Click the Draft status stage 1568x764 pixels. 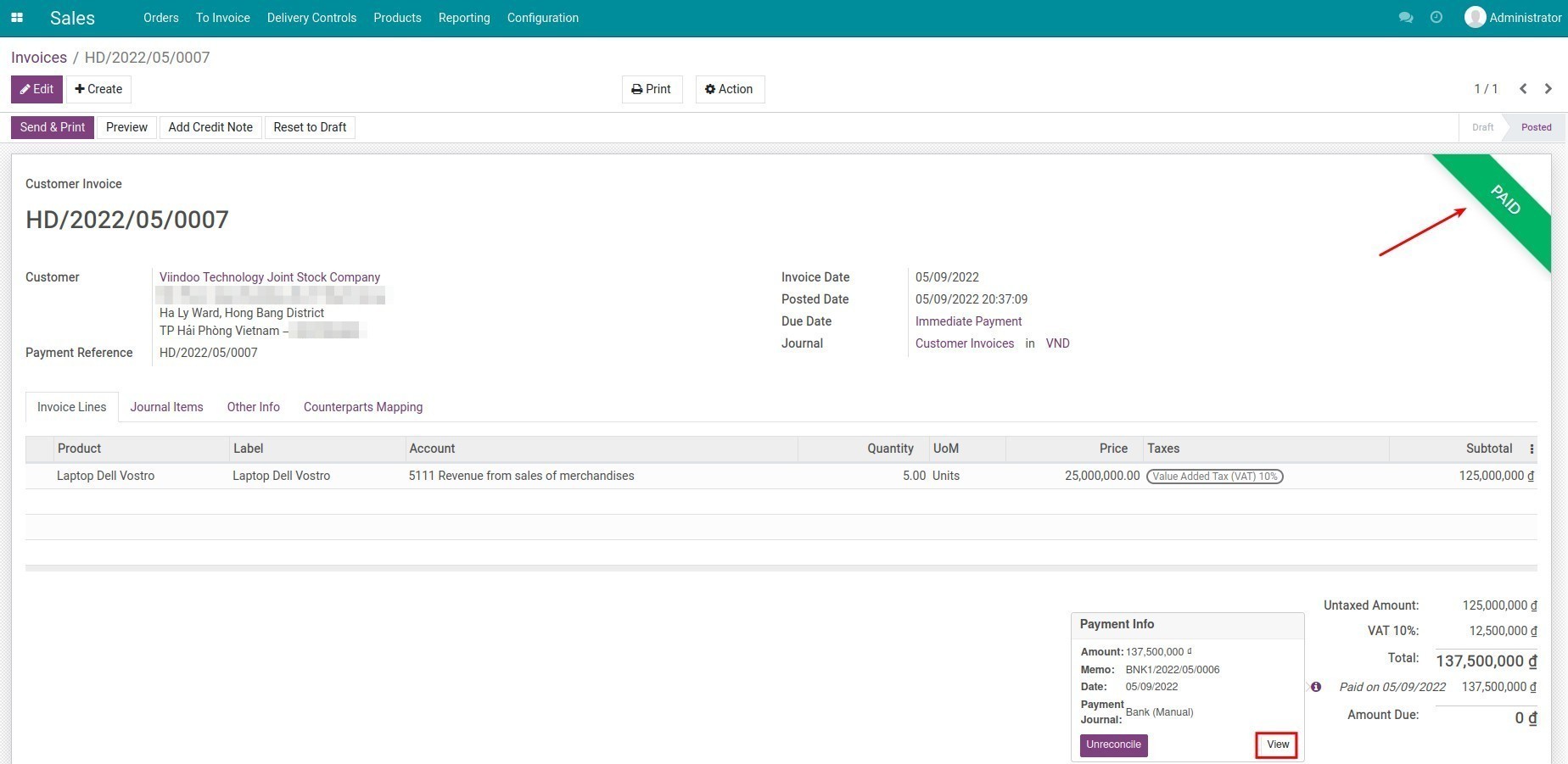(x=1482, y=127)
